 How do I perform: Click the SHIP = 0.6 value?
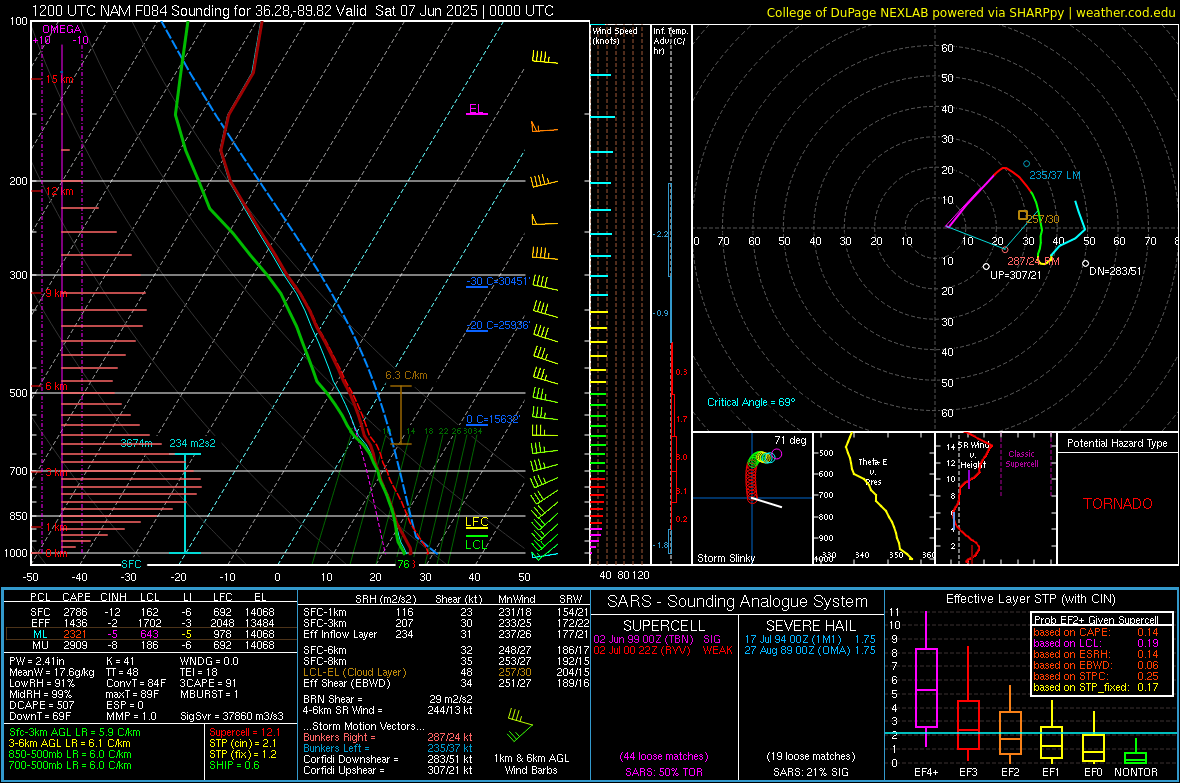pyautogui.click(x=234, y=765)
